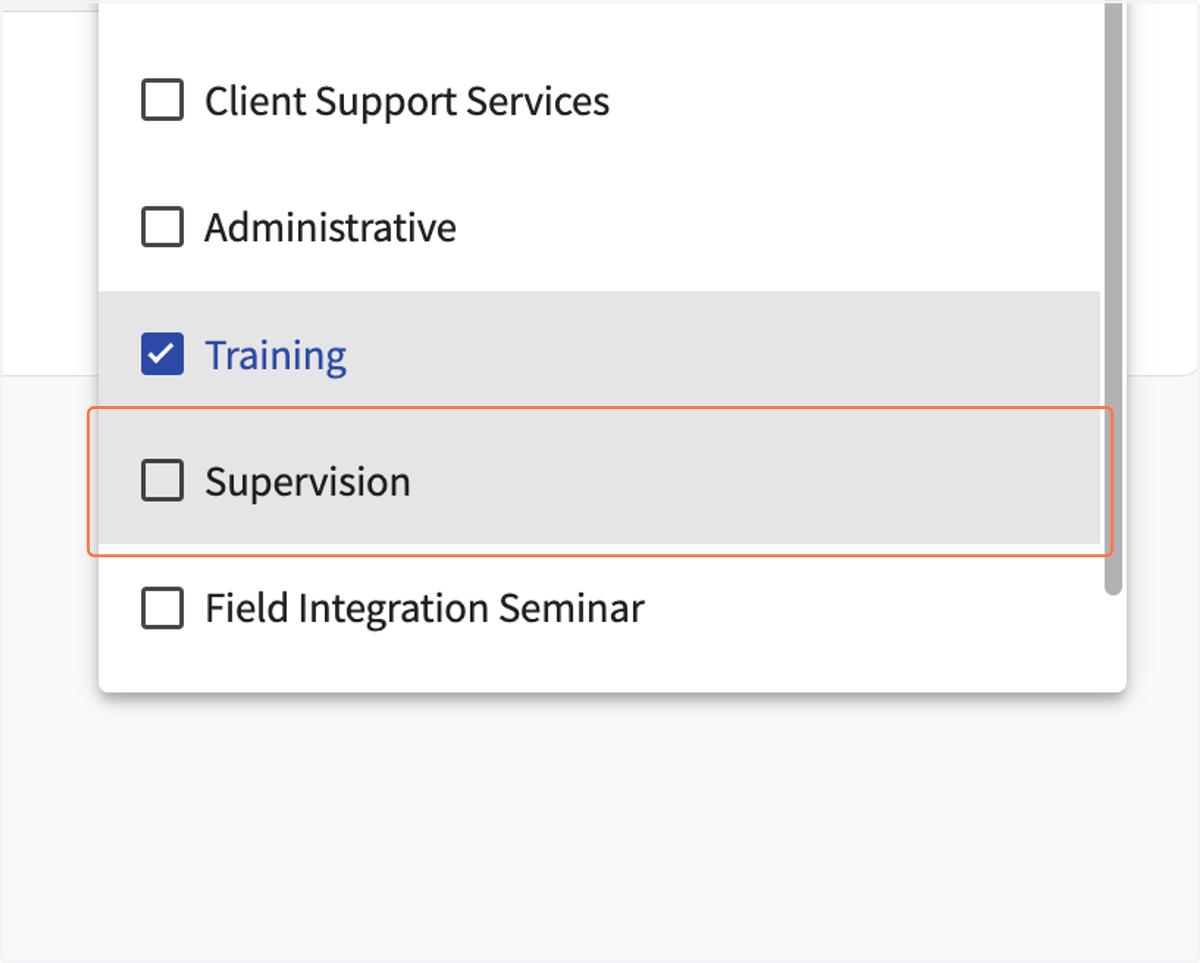Select the Client Support Services label text
Screen dimensions: 1200x963
(x=407, y=101)
